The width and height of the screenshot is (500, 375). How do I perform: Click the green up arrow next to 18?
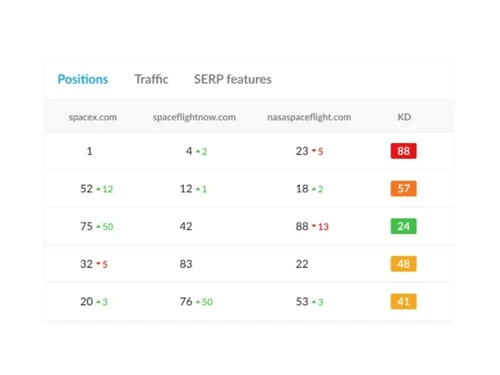pos(314,189)
